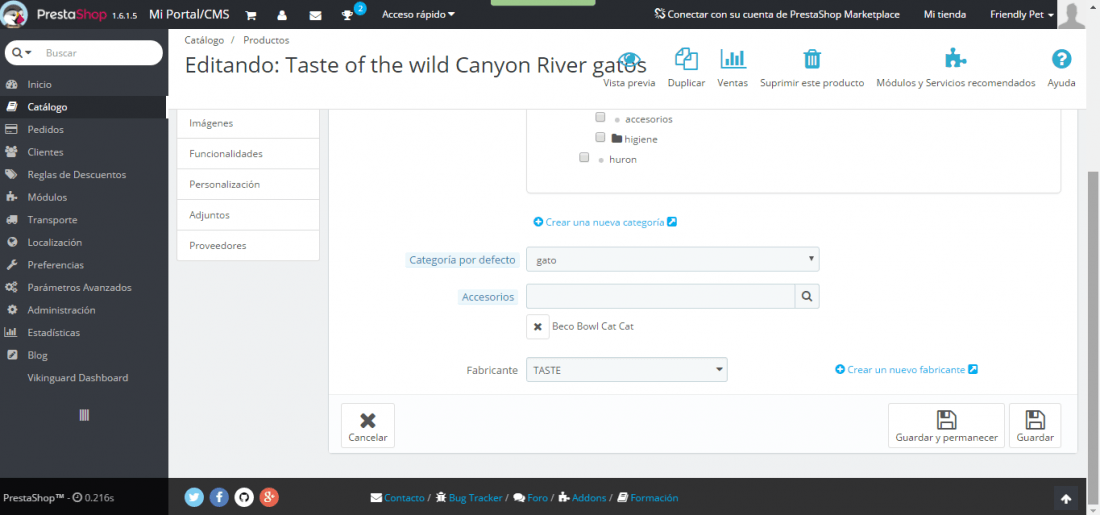Click the trash icon to delete the product
The width and height of the screenshot is (1100, 515).
812,60
